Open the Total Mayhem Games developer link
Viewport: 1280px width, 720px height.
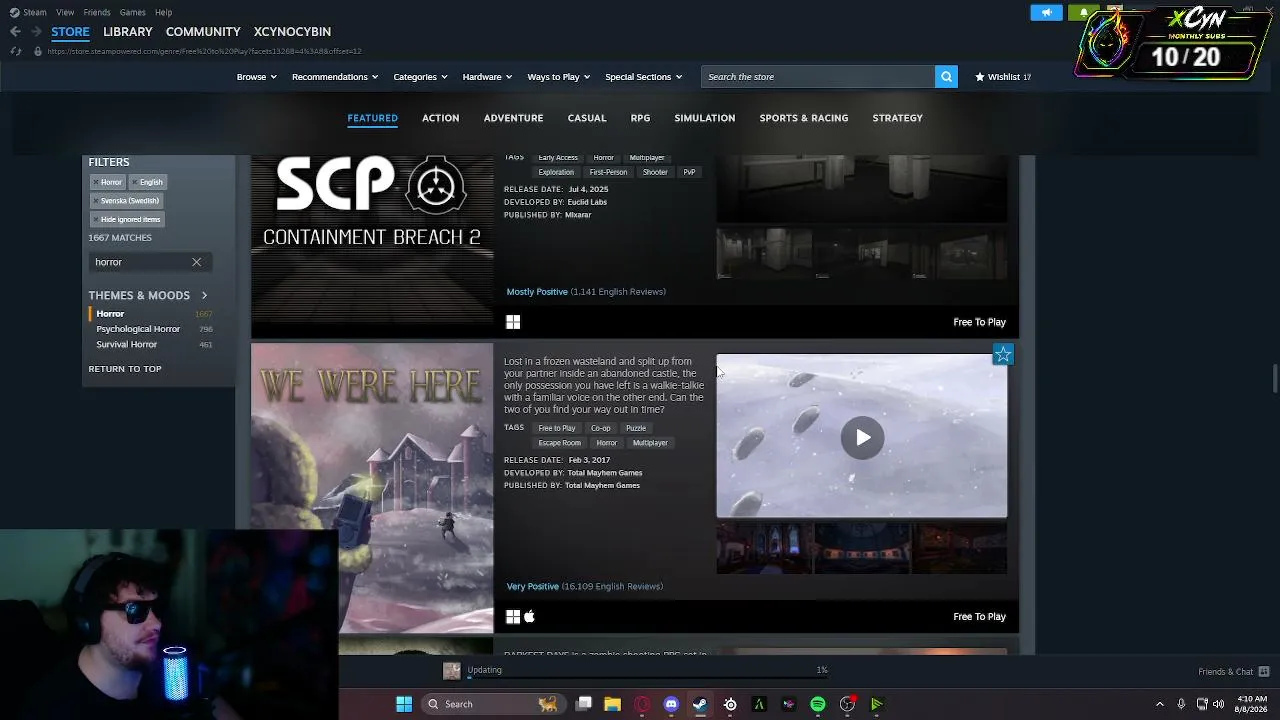pyautogui.click(x=604, y=473)
